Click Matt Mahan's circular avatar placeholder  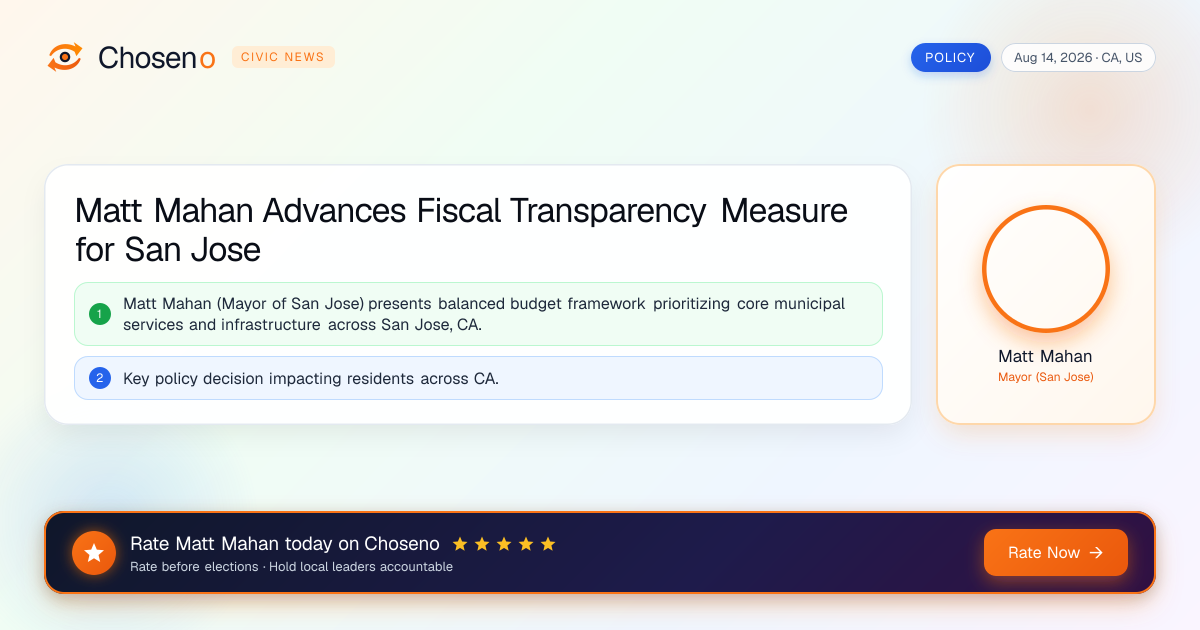(x=1046, y=269)
